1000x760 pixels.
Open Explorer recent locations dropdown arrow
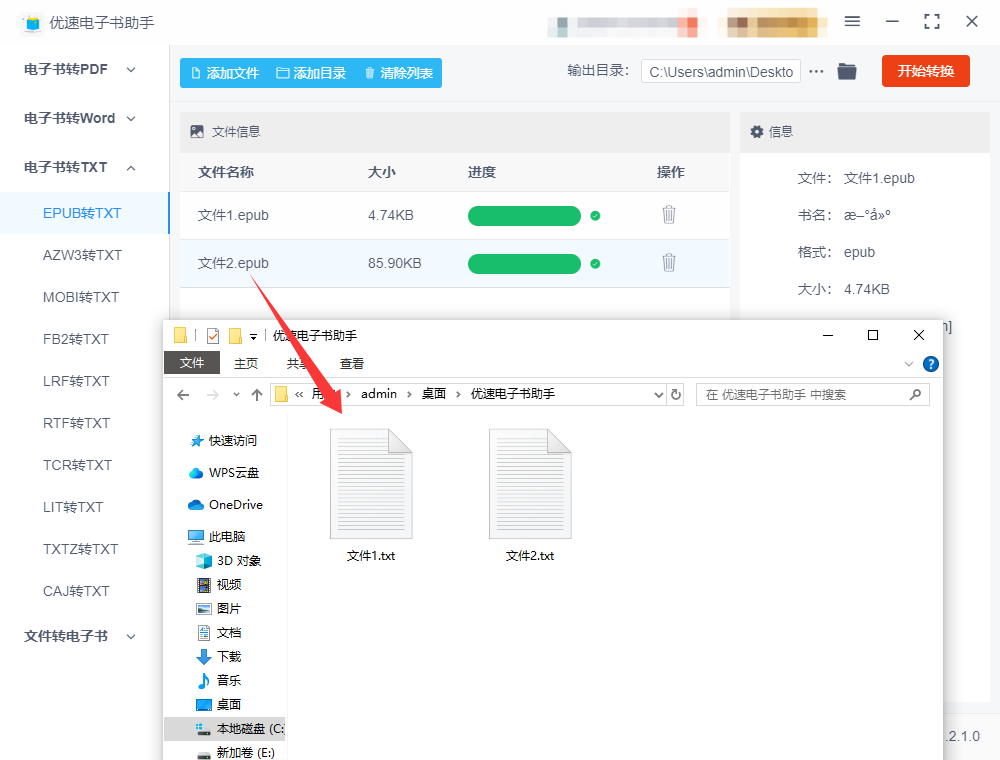(236, 395)
